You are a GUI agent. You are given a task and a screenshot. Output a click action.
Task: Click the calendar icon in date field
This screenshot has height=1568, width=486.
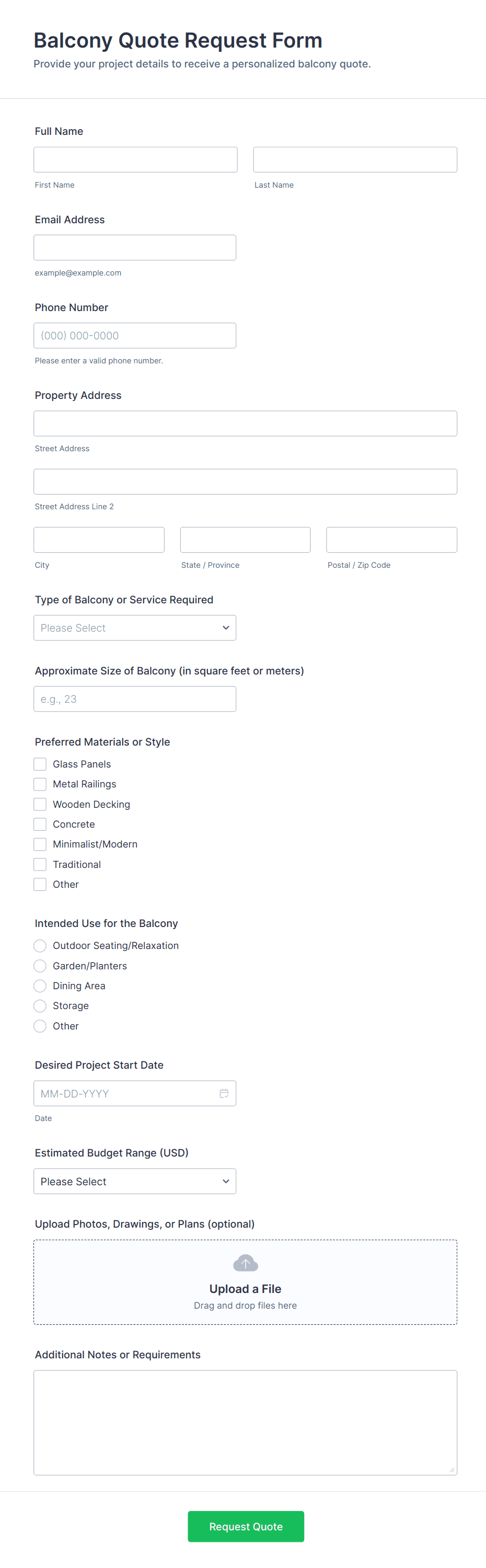pos(224,1093)
